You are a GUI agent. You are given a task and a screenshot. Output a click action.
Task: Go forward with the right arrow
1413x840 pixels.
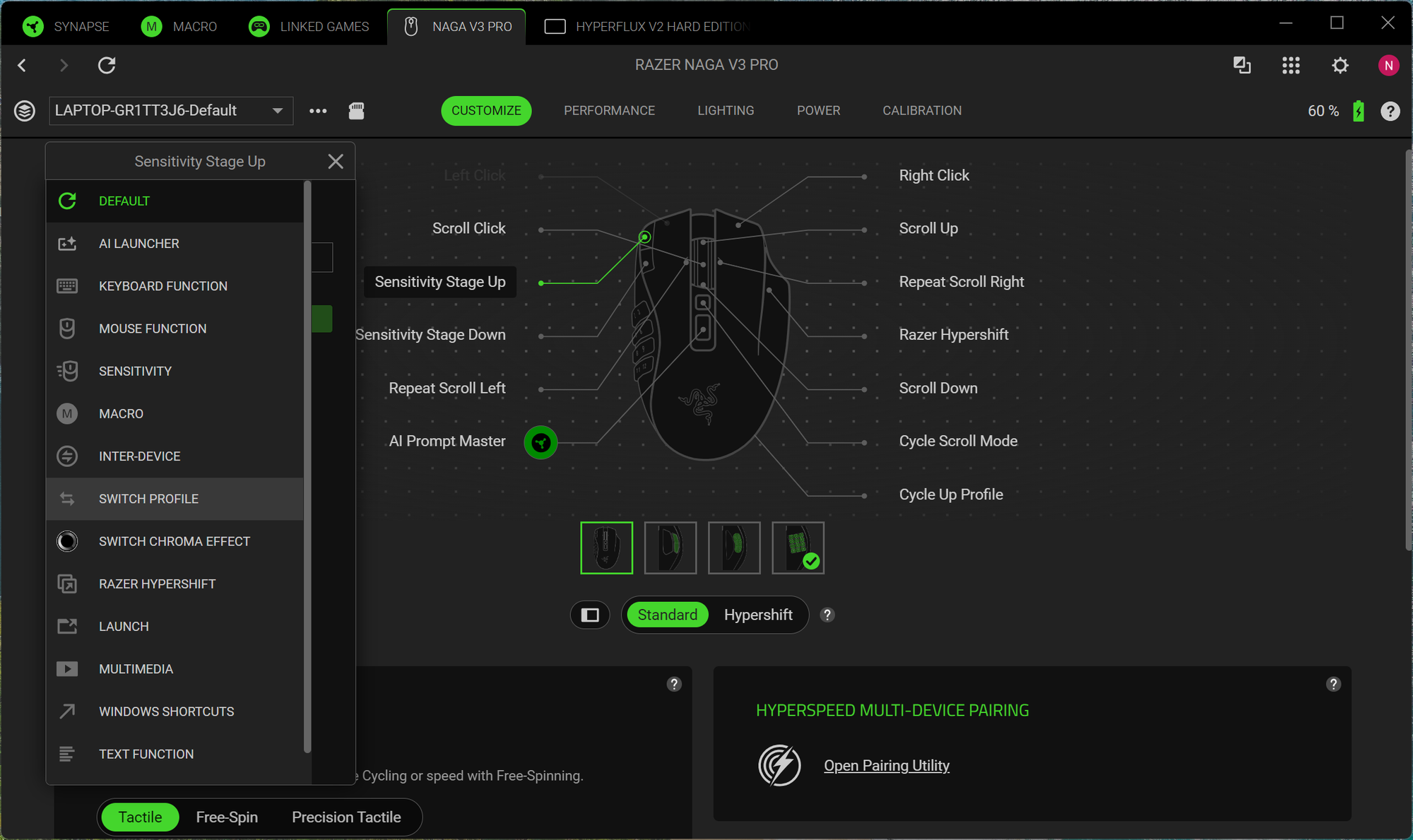pos(64,66)
